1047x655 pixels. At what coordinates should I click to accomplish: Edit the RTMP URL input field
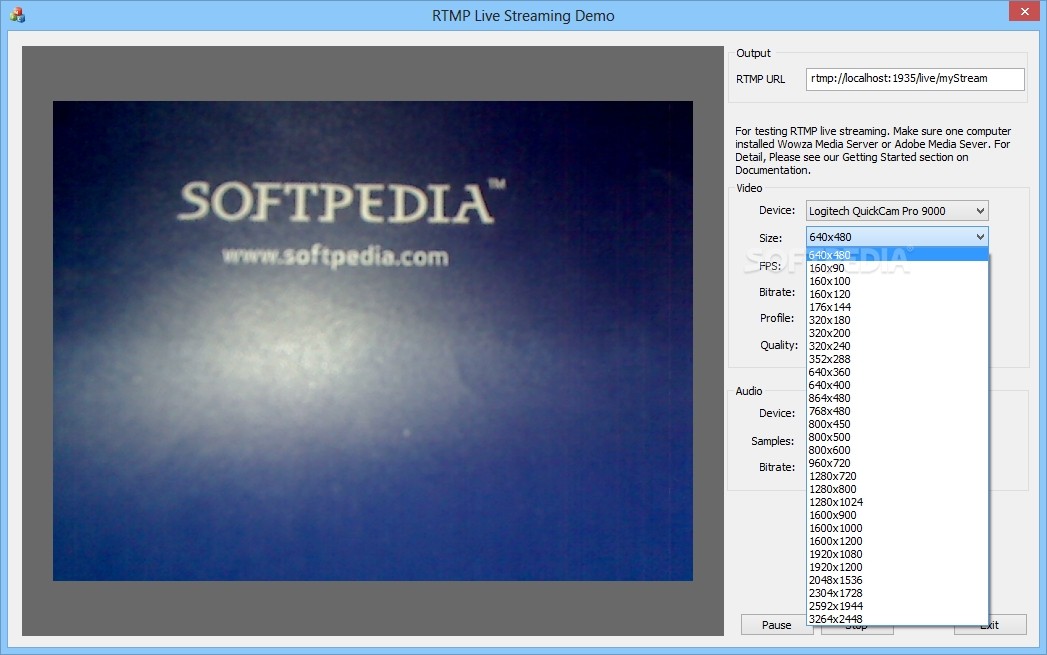pyautogui.click(x=915, y=79)
